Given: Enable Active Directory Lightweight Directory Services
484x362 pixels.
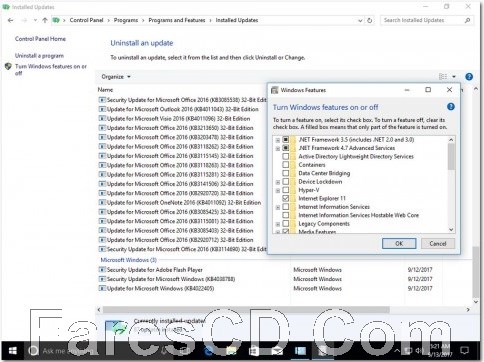Looking at the screenshot, I should 286,156.
